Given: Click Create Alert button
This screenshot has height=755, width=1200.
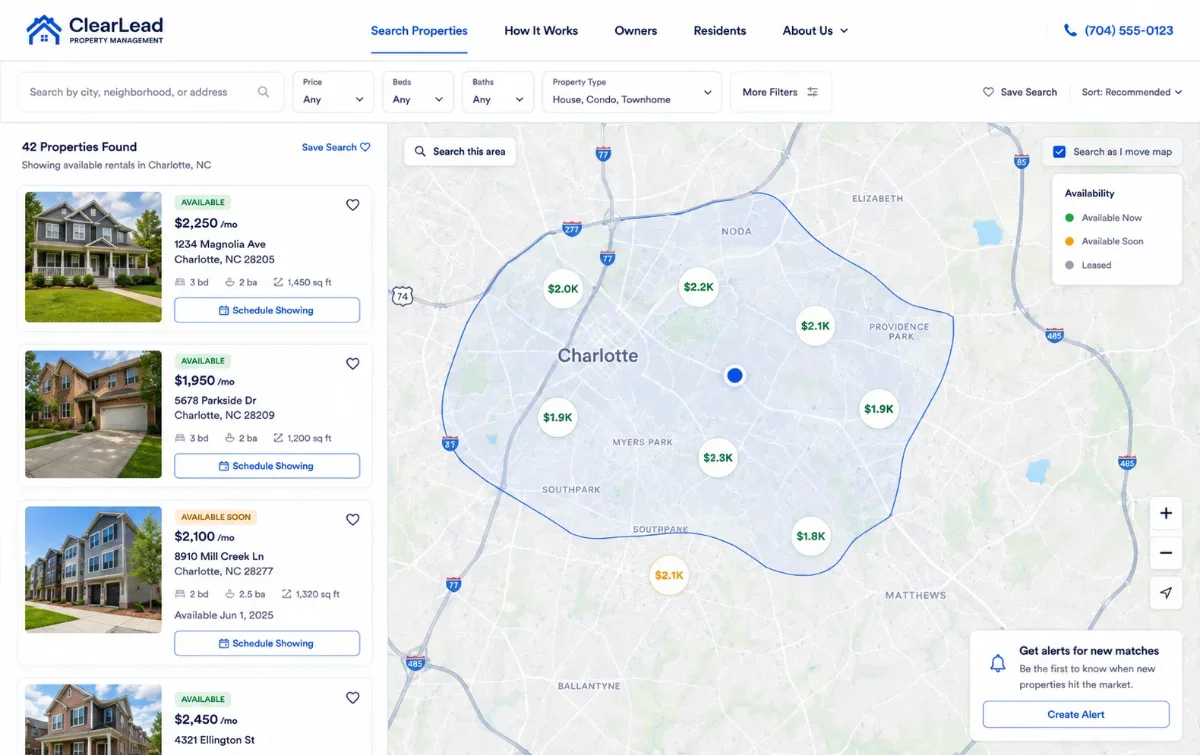Looking at the screenshot, I should pos(1076,714).
